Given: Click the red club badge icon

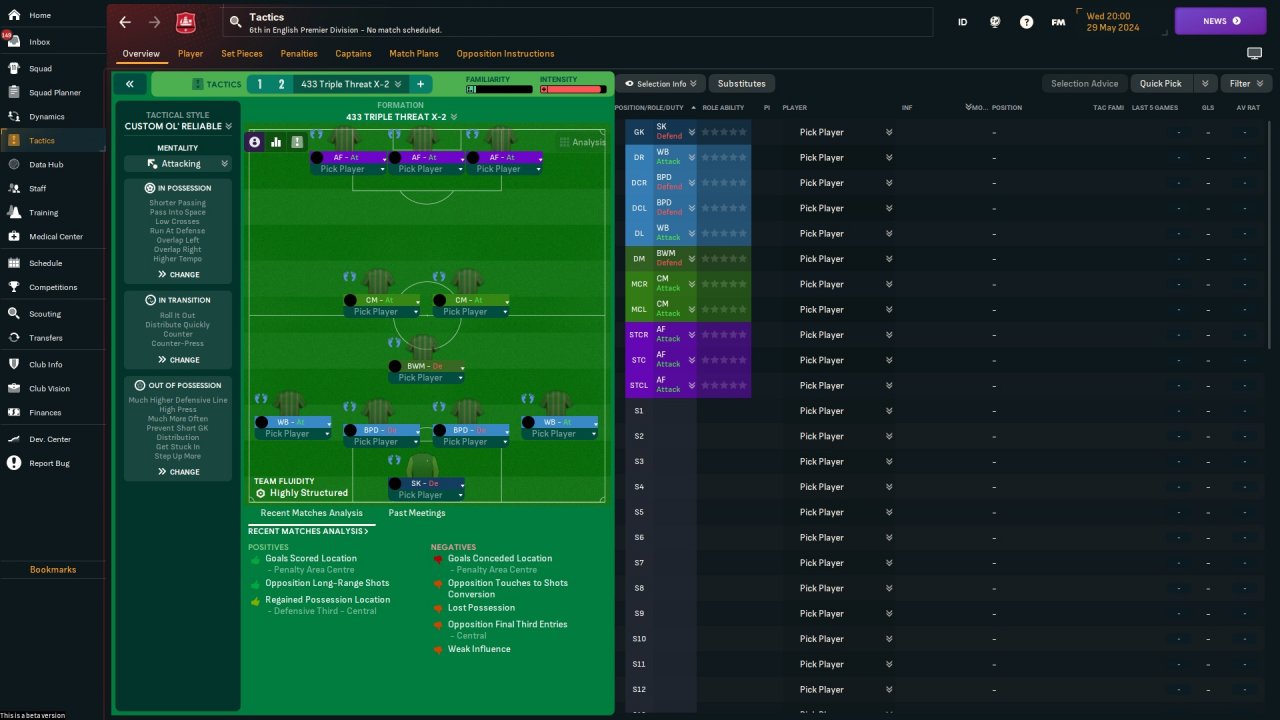Looking at the screenshot, I should click(x=185, y=22).
